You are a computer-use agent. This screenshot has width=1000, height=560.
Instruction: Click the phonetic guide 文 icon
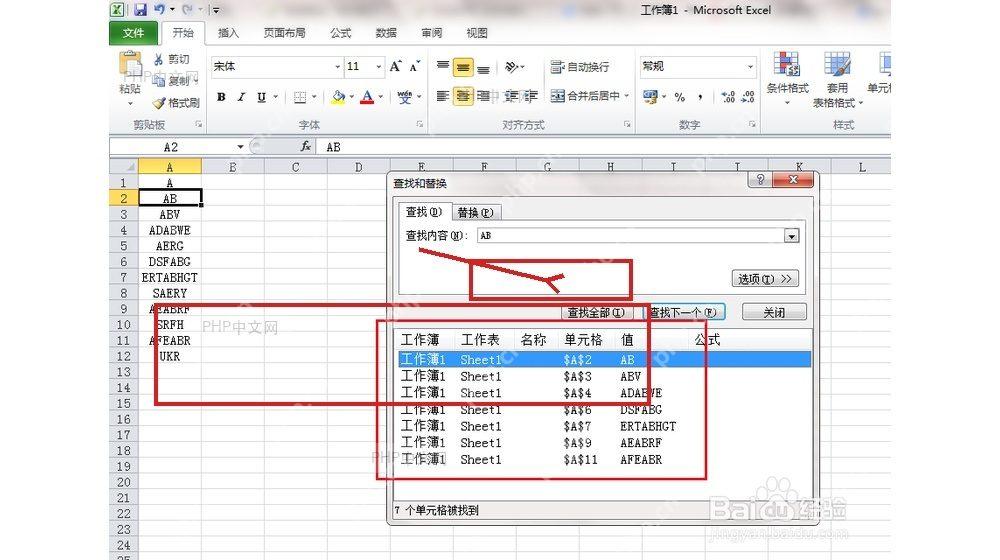pyautogui.click(x=404, y=97)
